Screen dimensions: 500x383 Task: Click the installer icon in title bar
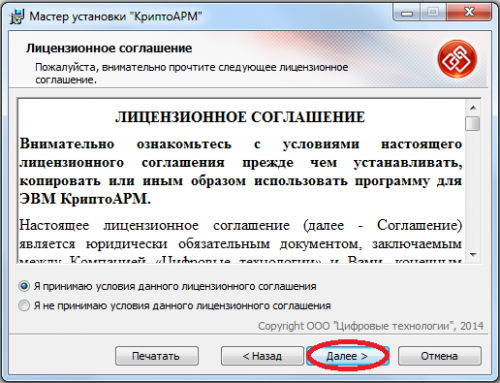point(17,17)
